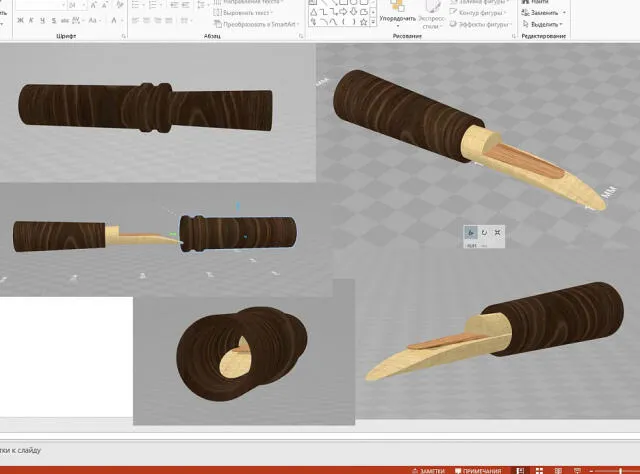Screen dimensions: 640x474
Task: Select the star shape
Action: 363,22
